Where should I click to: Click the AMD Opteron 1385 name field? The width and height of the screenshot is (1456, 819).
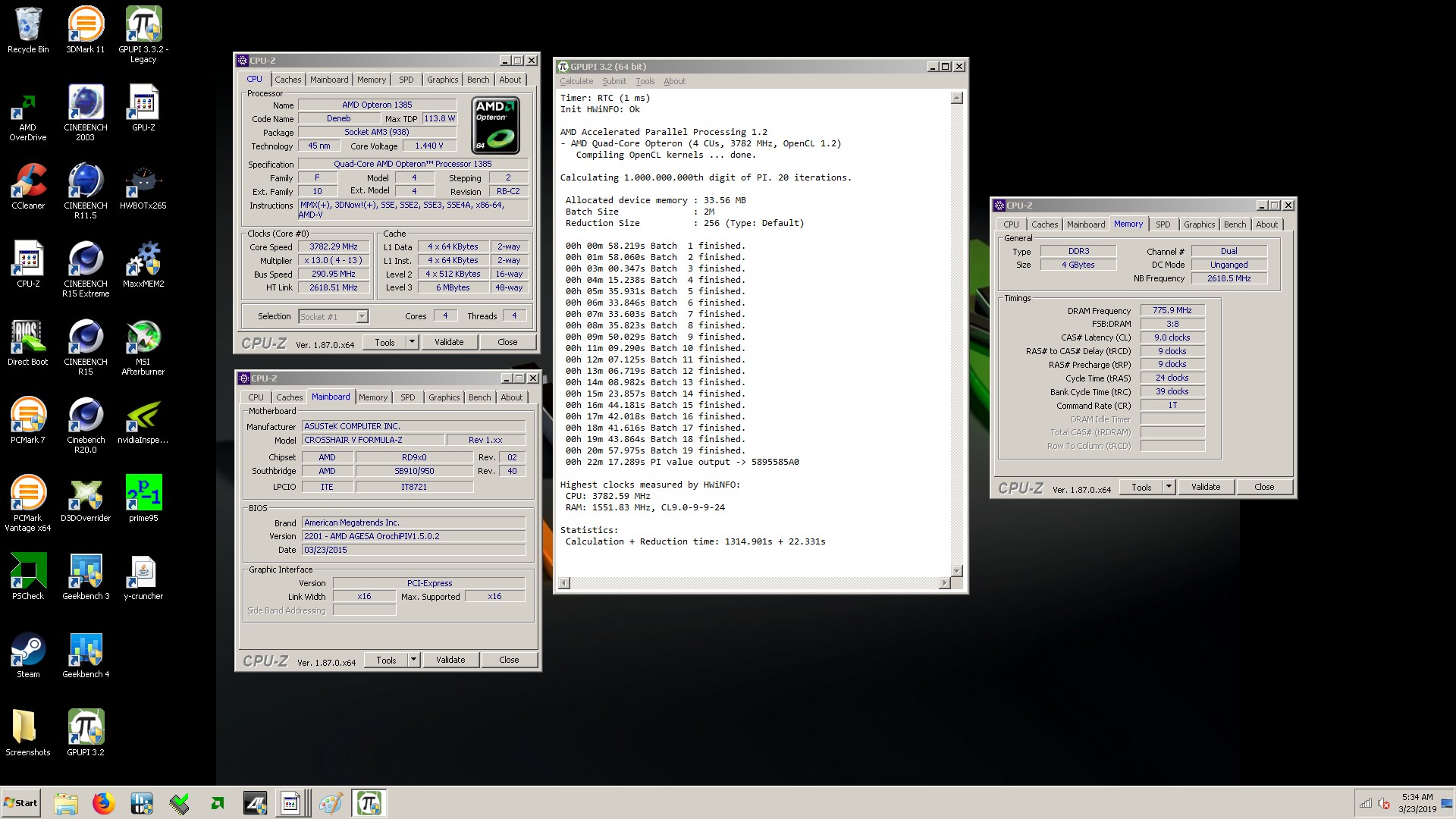tap(377, 105)
